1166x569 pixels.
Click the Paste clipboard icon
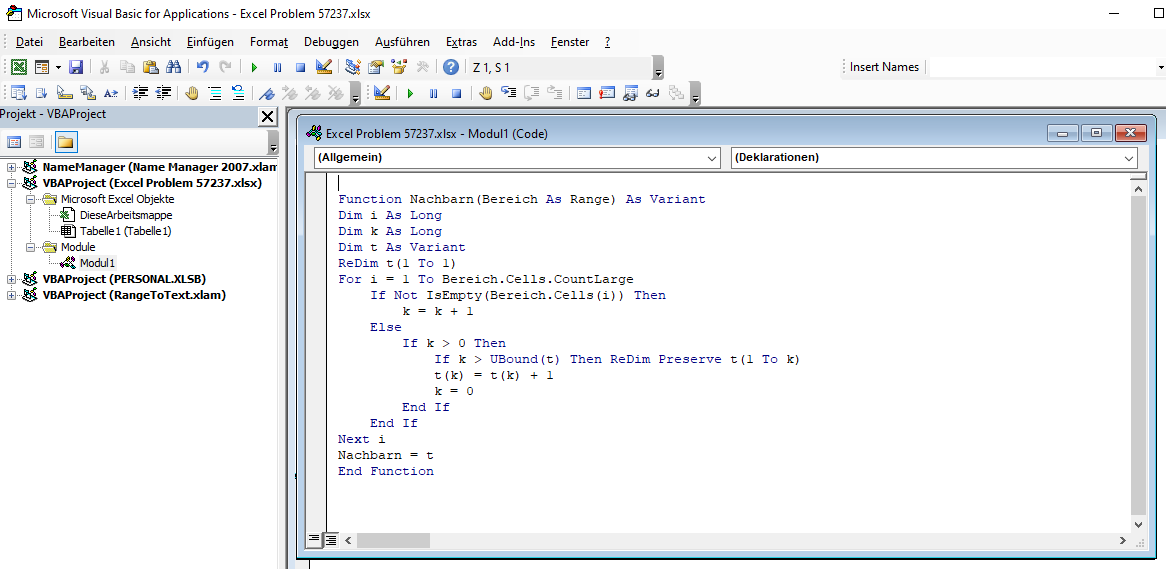coord(150,68)
